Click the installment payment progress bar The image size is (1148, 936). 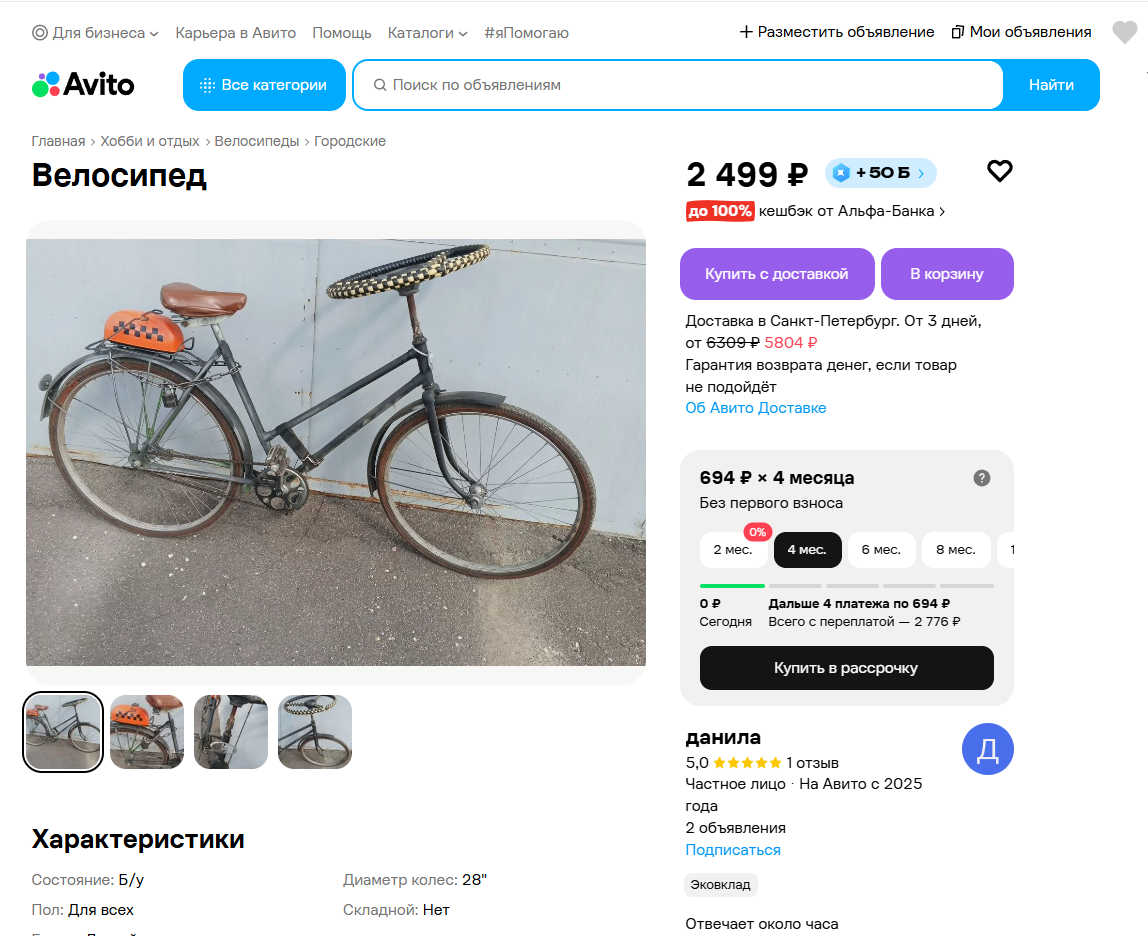tap(846, 586)
